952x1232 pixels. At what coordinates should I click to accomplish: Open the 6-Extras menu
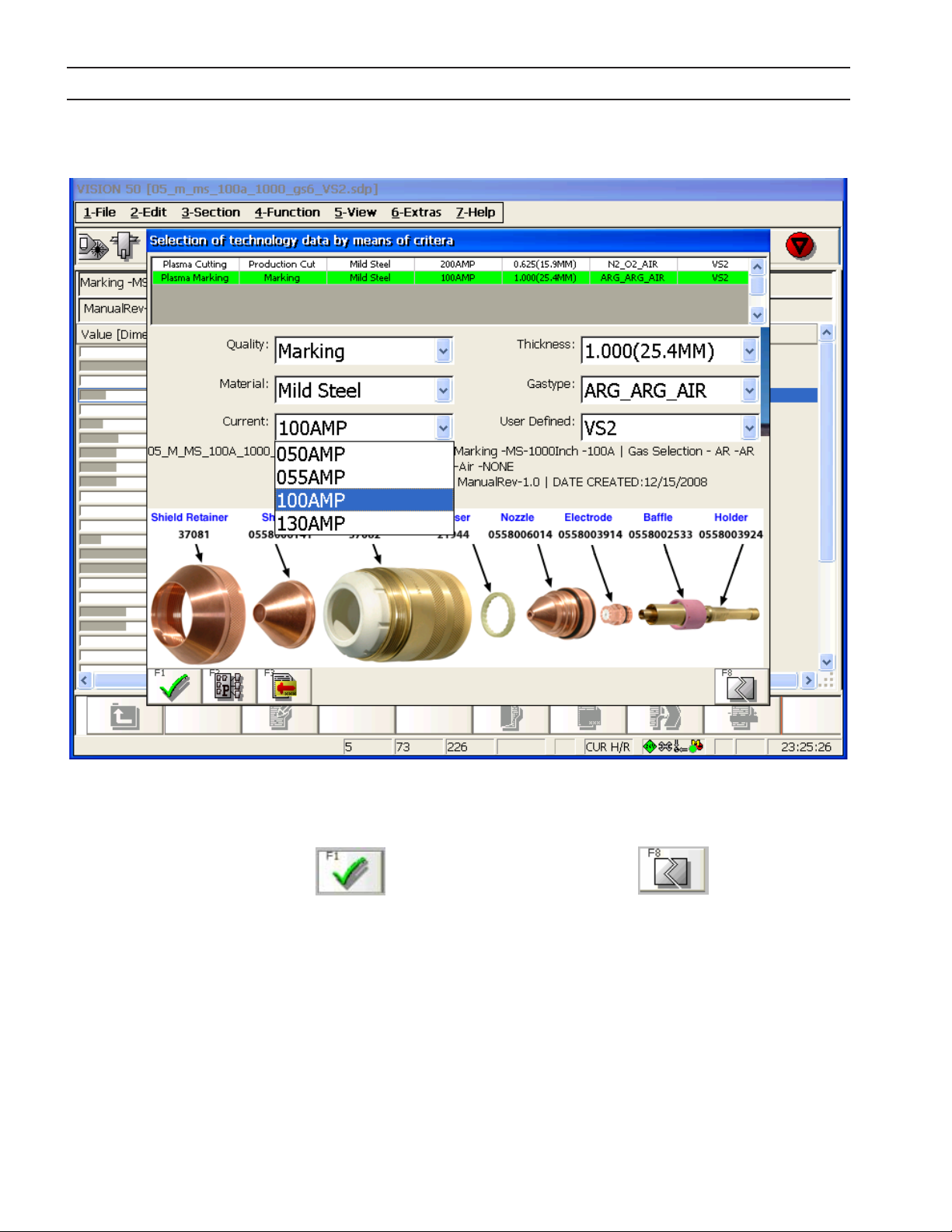click(416, 212)
